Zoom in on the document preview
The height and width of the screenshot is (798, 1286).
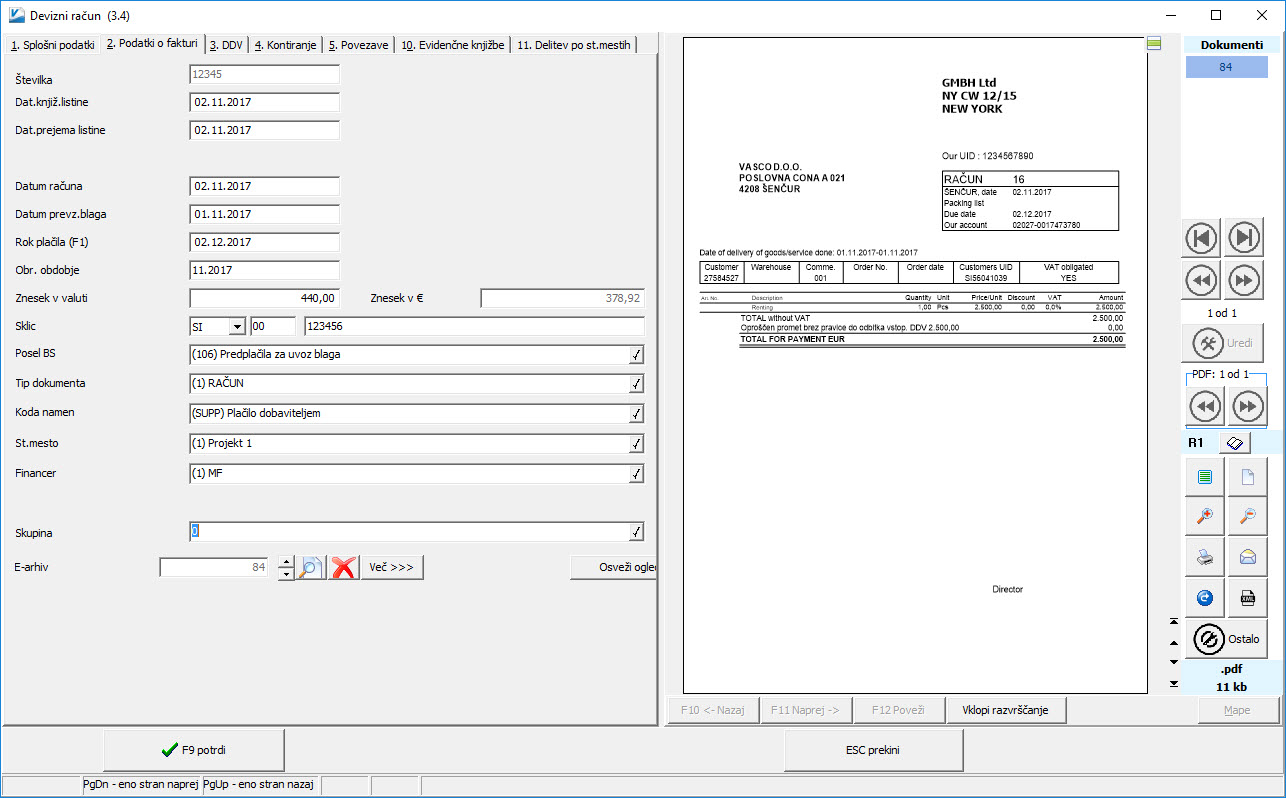(1205, 517)
